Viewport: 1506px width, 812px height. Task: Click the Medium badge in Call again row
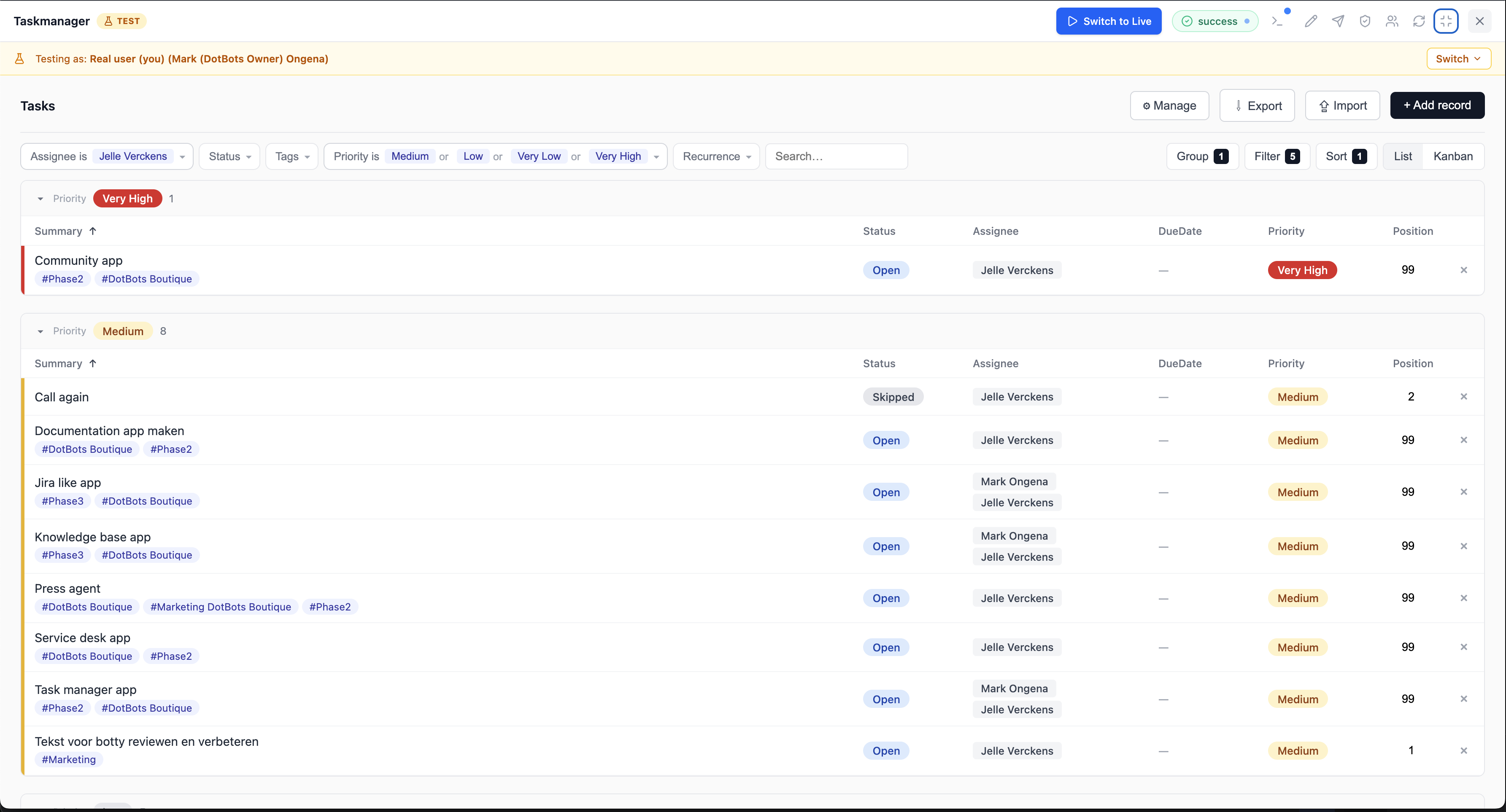(1297, 397)
